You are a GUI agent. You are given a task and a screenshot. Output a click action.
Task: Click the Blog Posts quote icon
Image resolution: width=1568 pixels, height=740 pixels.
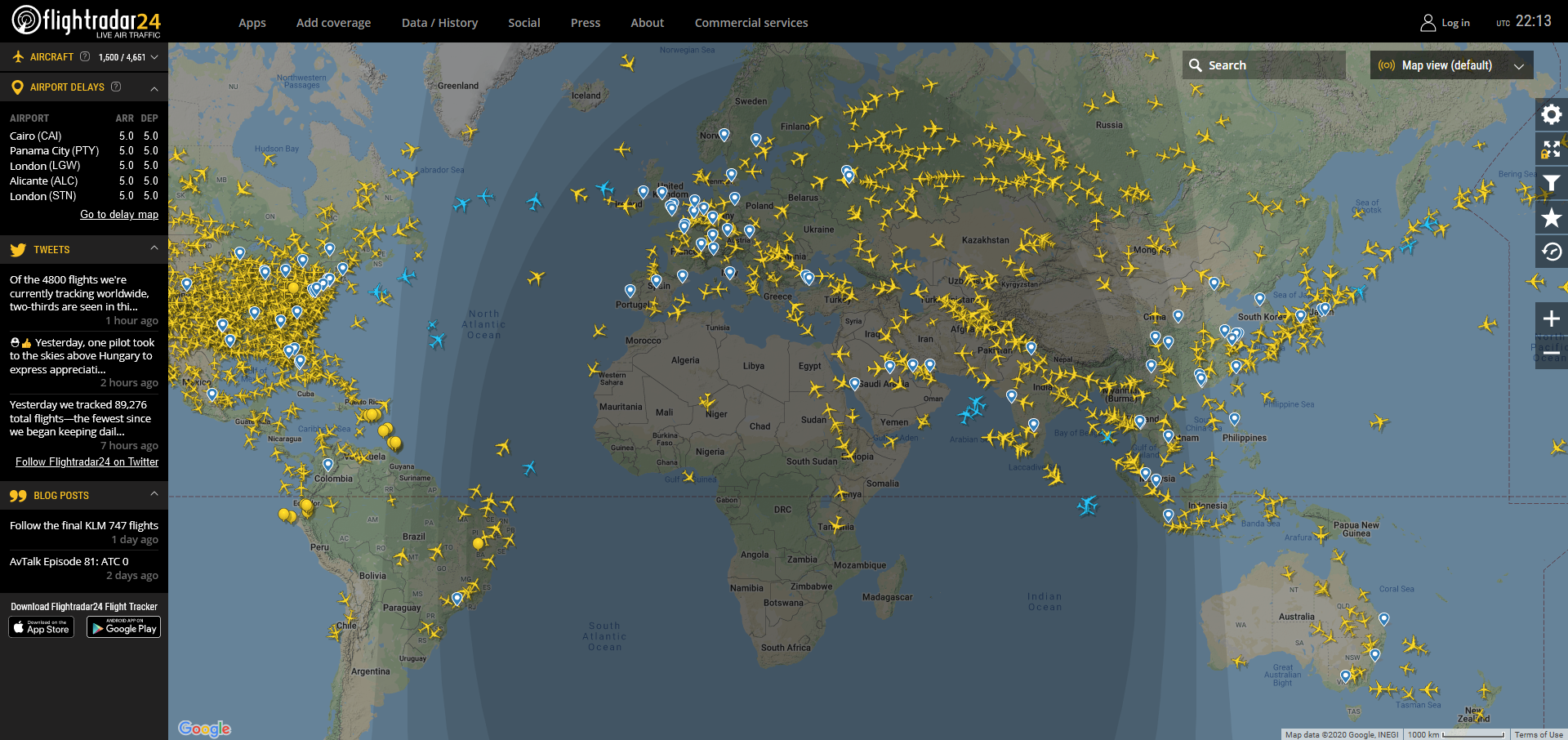click(18, 496)
